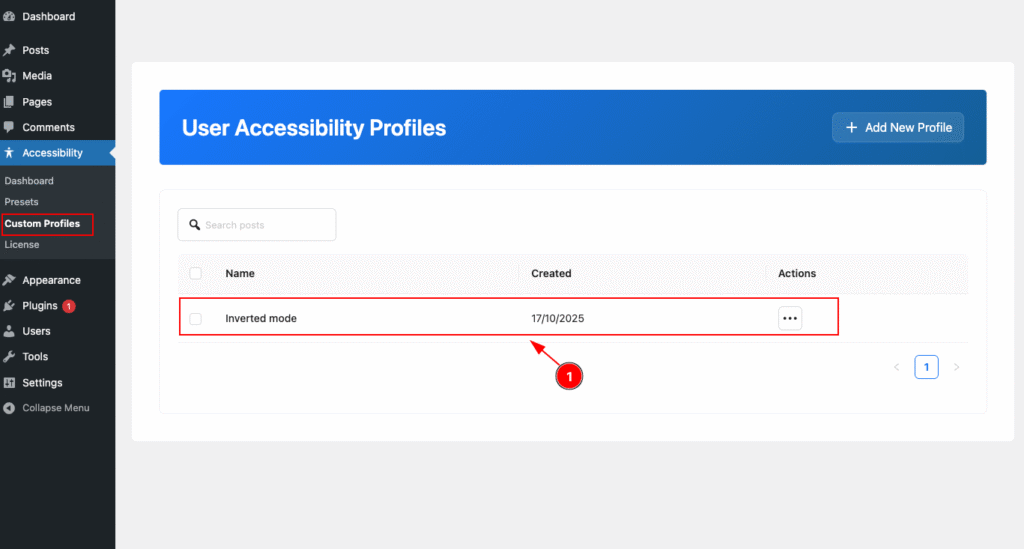Check the Inverted mode row checkbox
1024x549 pixels.
[196, 319]
